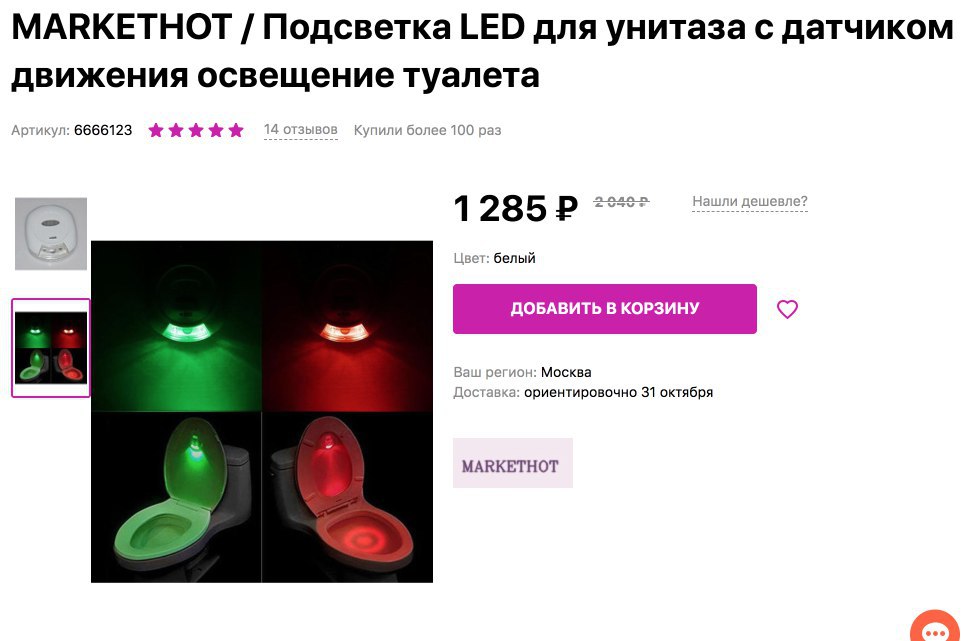Select the green and red toilet thumbnail
Screen dimensions: 965x641
pyautogui.click(x=51, y=348)
